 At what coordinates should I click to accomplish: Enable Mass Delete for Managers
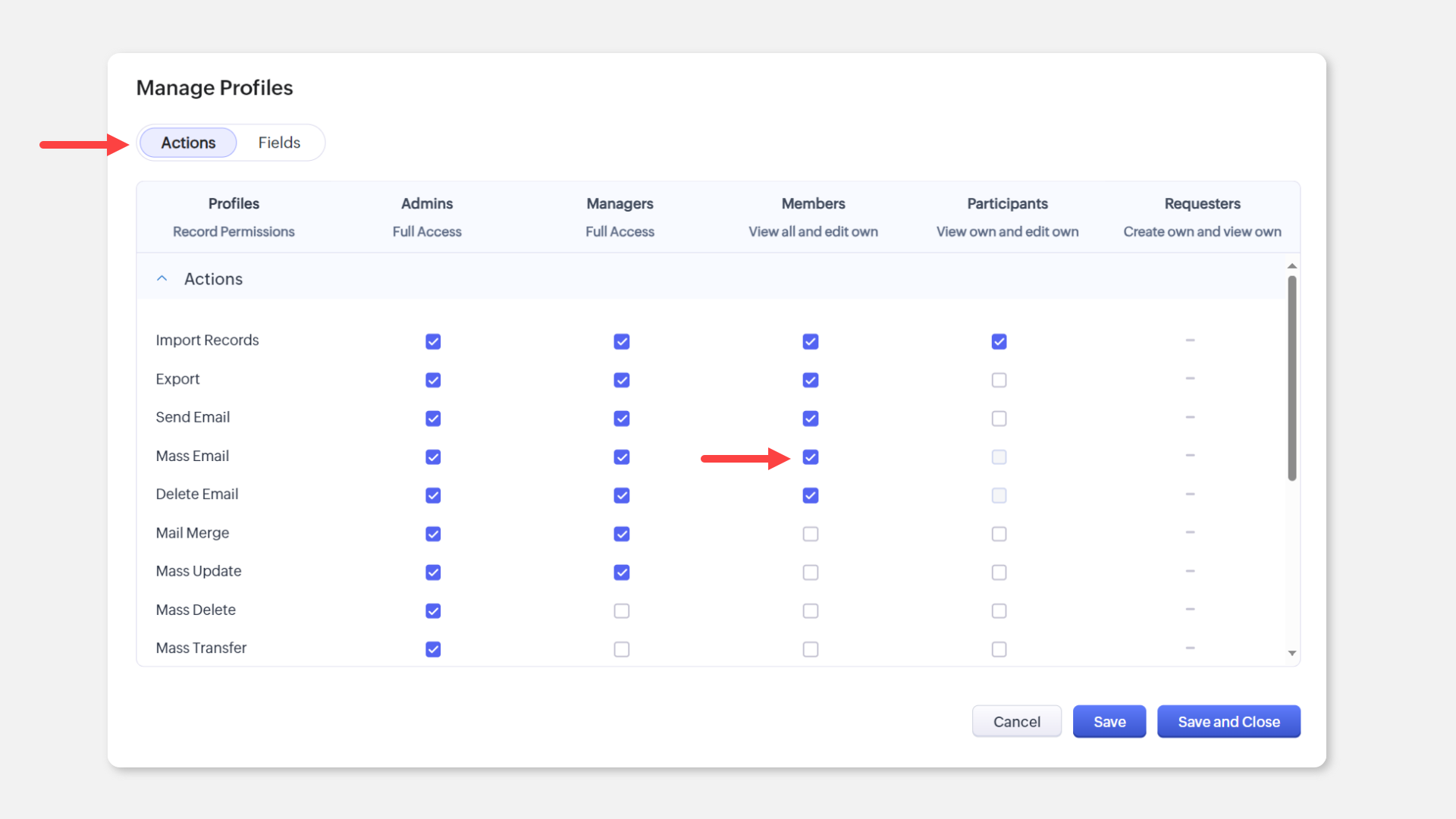coord(622,610)
